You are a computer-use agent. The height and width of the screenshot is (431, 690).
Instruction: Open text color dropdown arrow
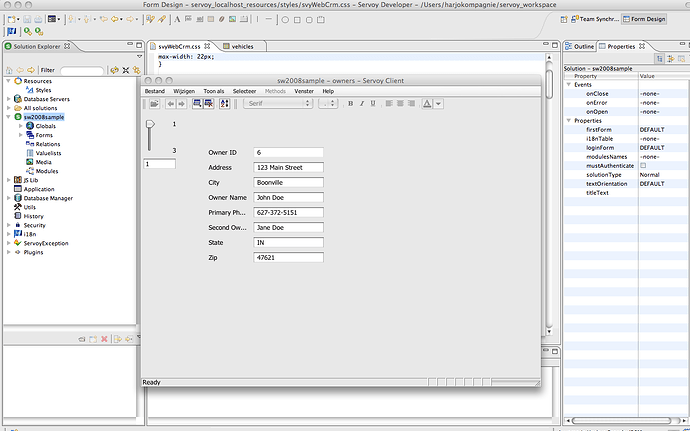click(439, 103)
